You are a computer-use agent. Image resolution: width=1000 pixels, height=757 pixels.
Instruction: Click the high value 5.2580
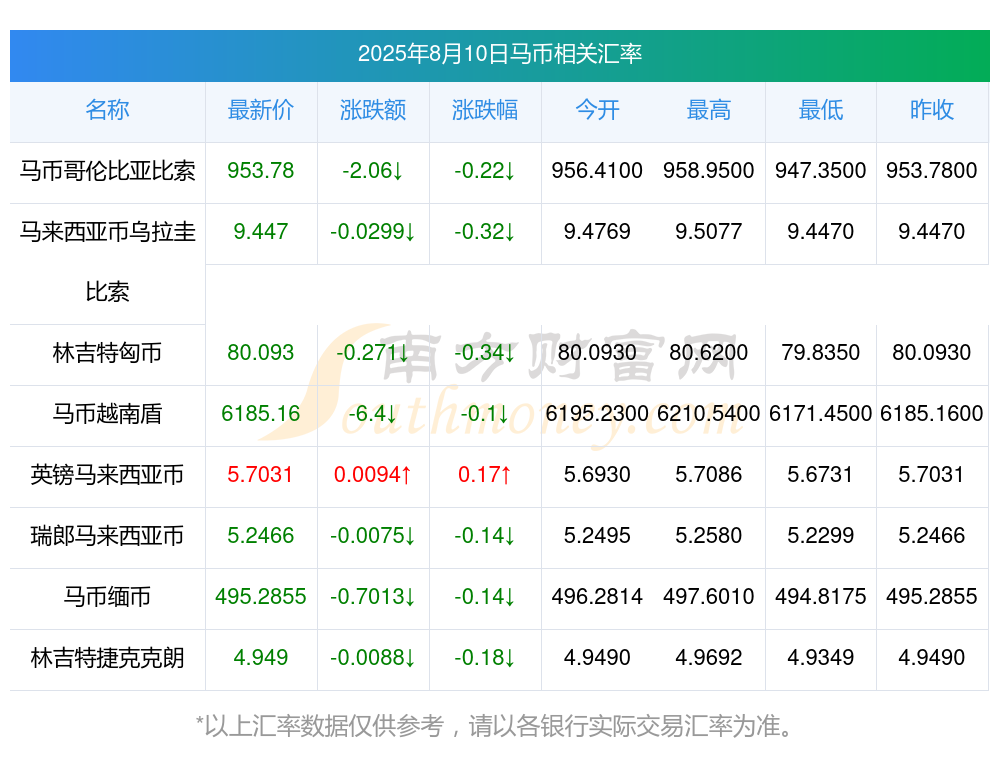coord(709,536)
